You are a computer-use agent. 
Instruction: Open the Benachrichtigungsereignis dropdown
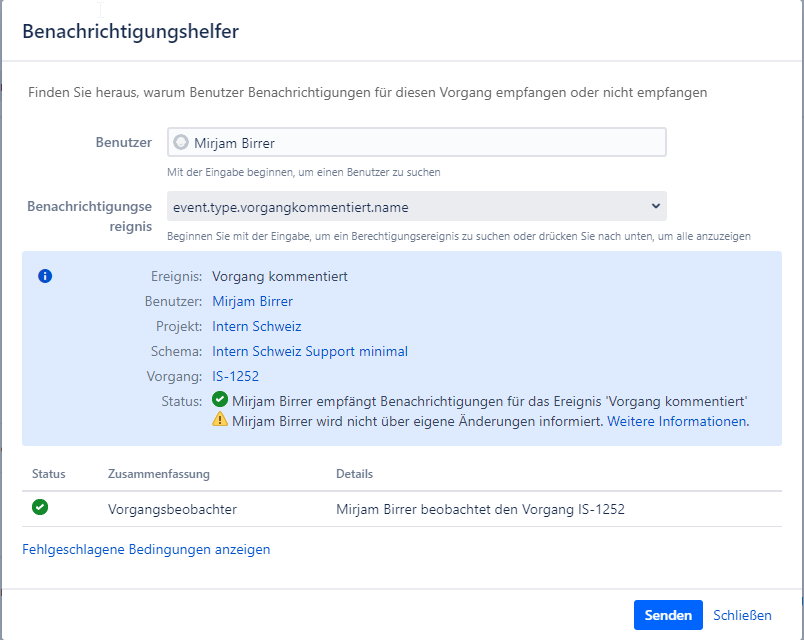417,207
